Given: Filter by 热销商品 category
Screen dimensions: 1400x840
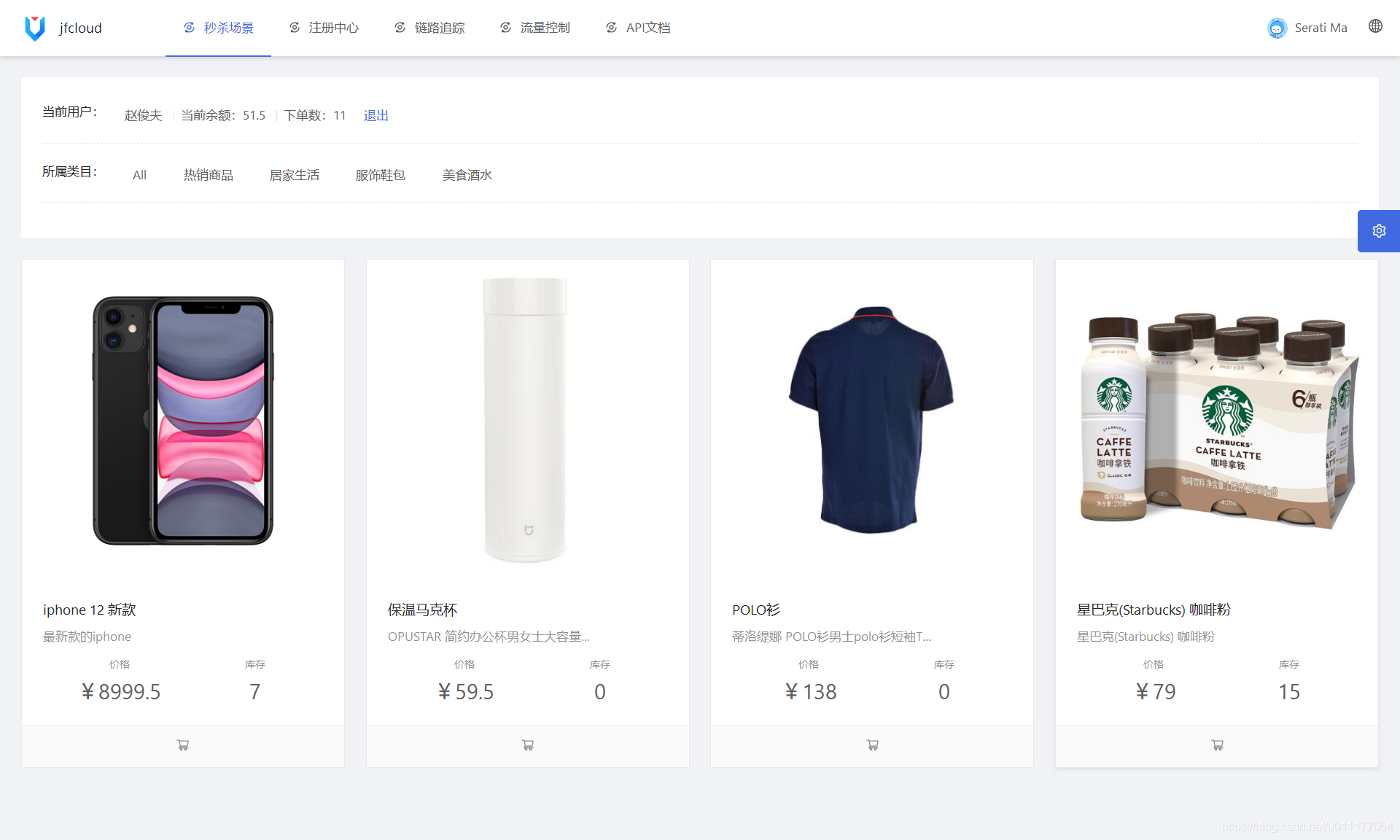Looking at the screenshot, I should coord(208,175).
